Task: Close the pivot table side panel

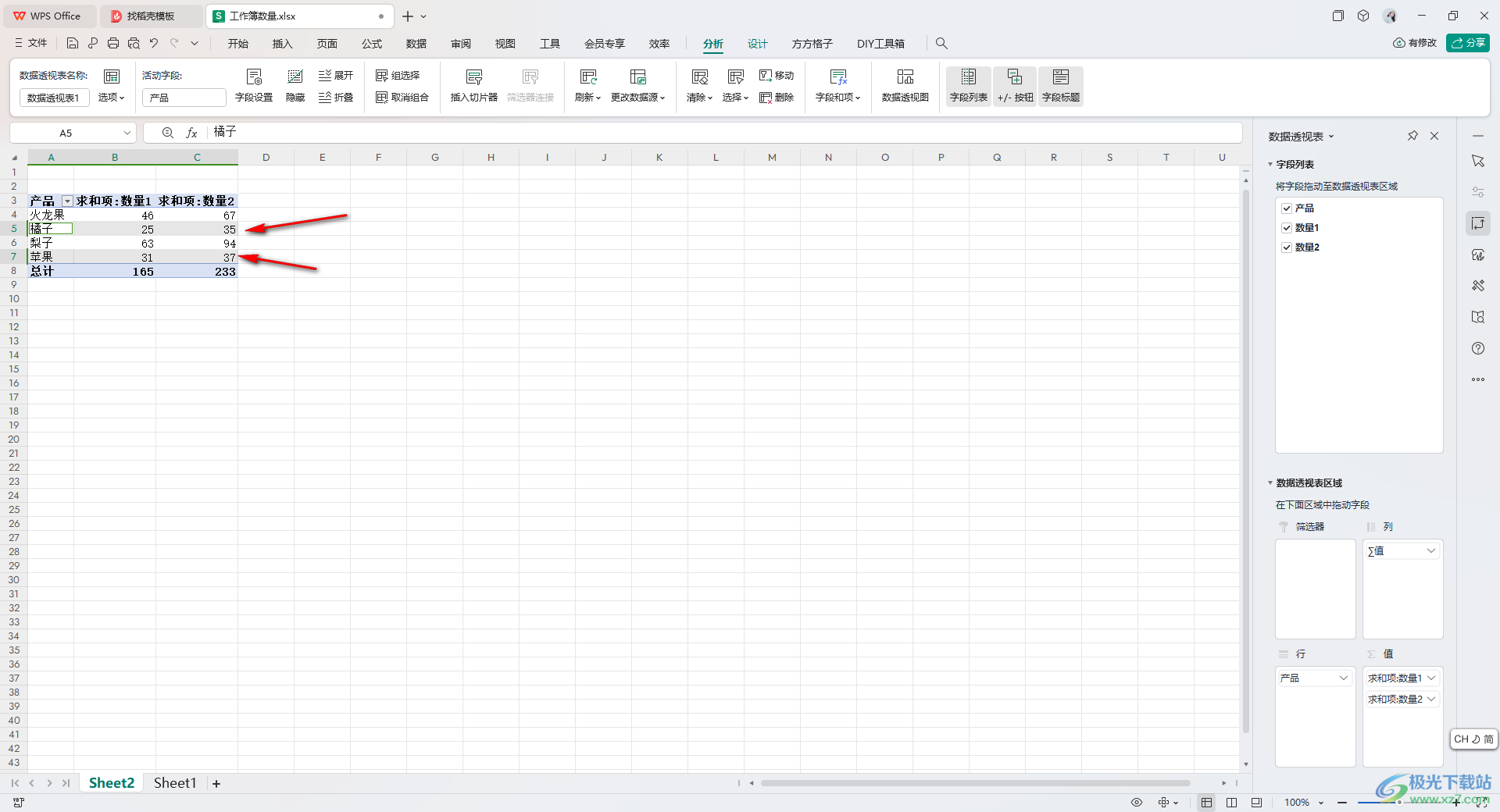Action: pyautogui.click(x=1434, y=136)
